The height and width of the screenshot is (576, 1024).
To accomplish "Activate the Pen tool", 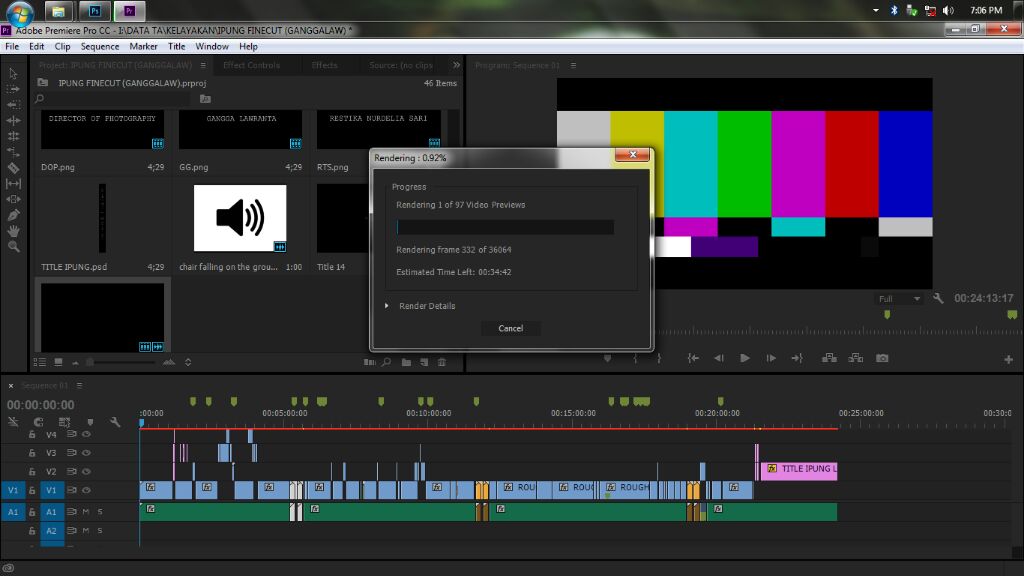I will (x=13, y=215).
